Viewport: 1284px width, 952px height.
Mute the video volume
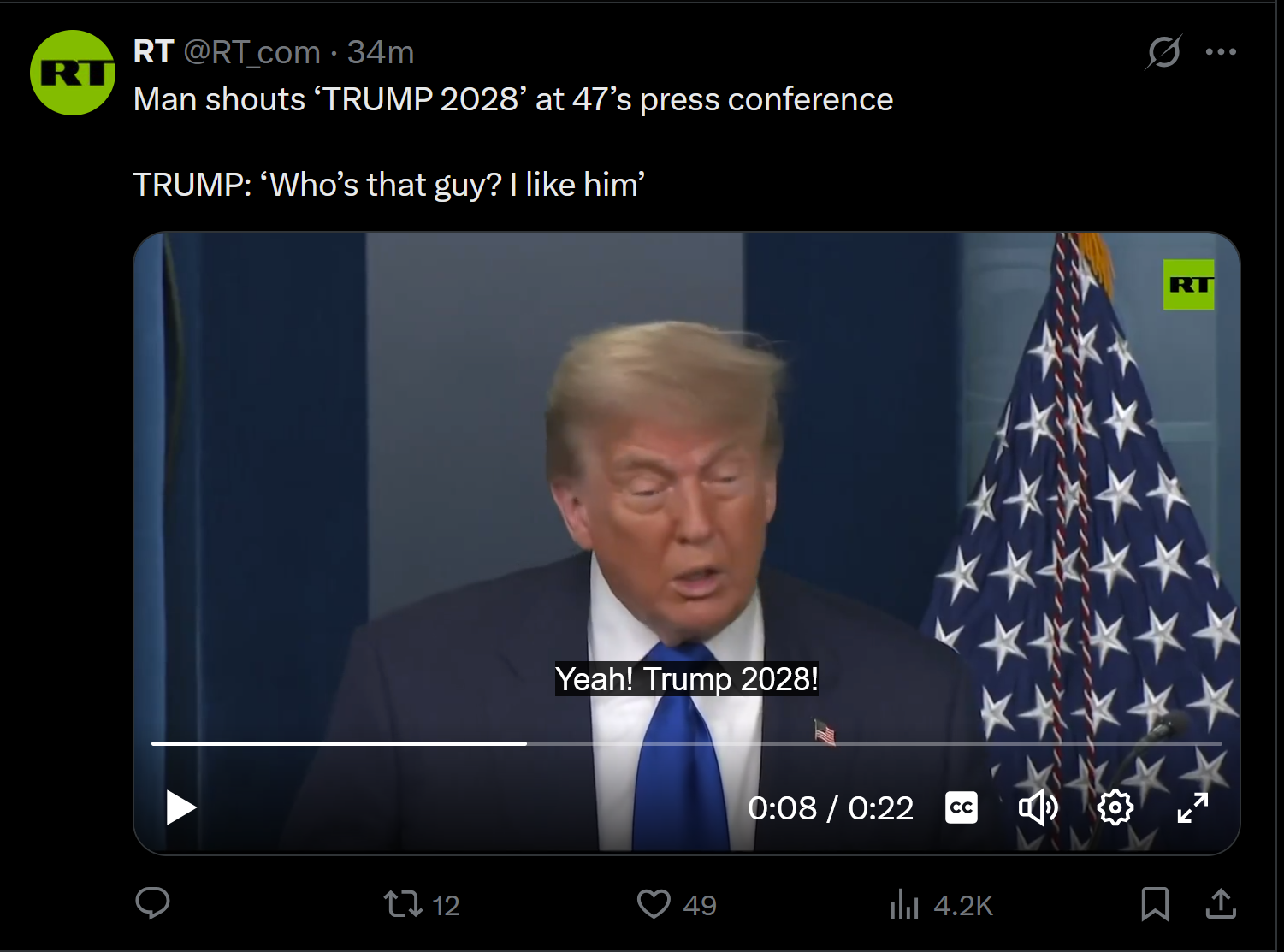pyautogui.click(x=1038, y=807)
